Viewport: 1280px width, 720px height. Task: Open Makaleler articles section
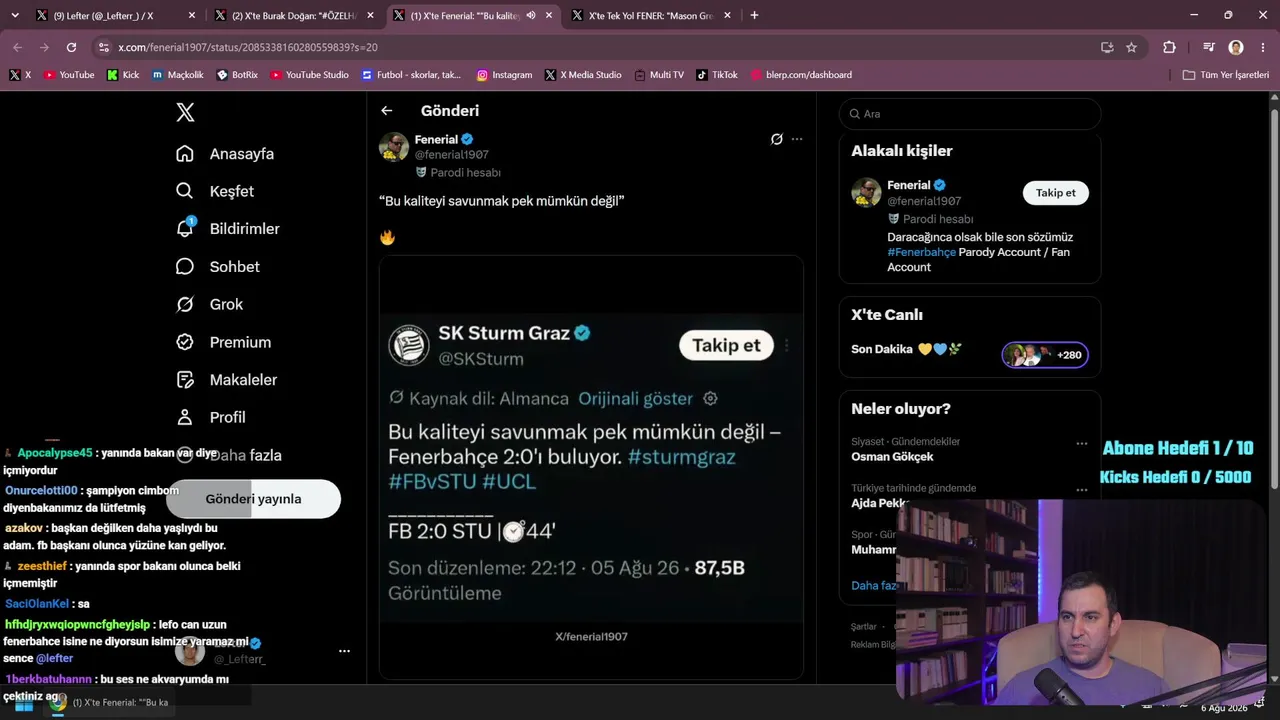click(x=227, y=380)
